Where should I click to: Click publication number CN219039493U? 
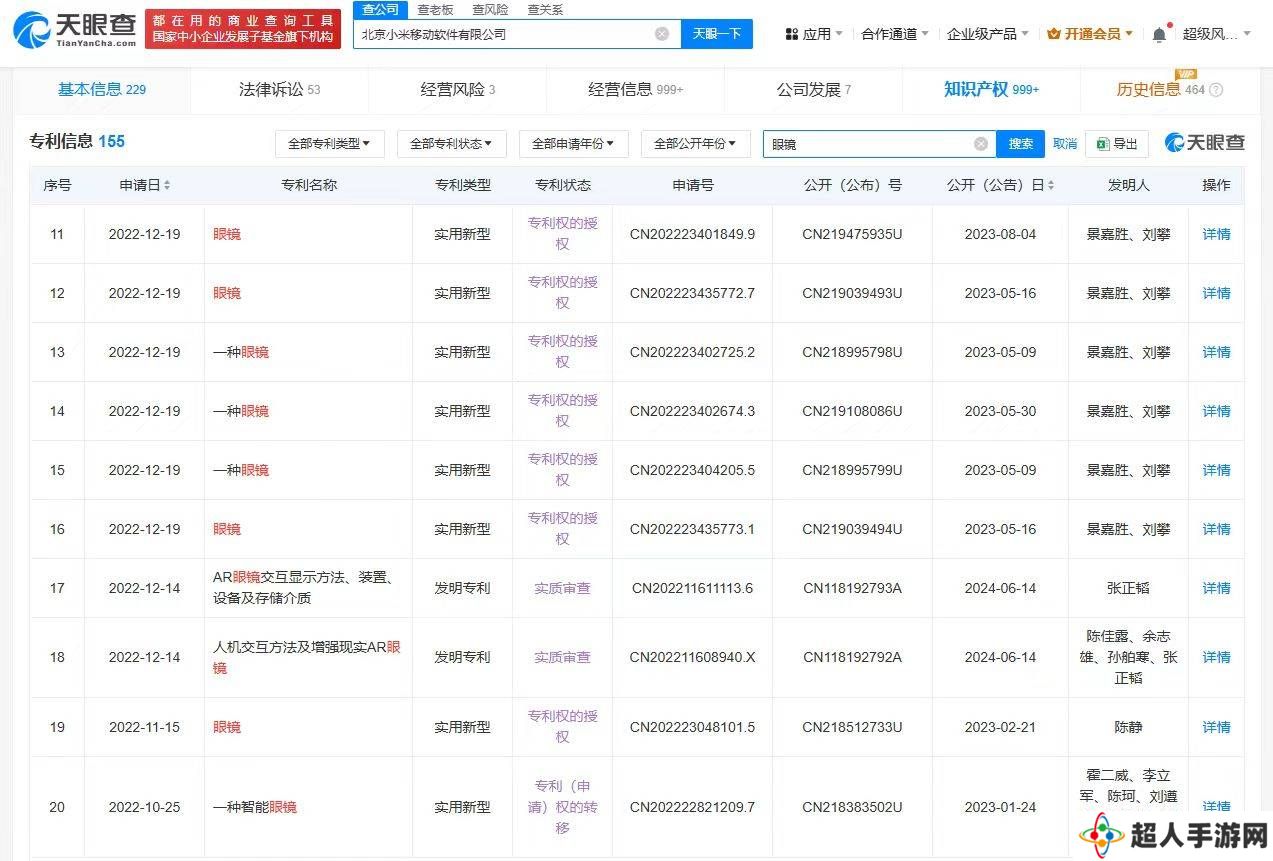pos(852,293)
